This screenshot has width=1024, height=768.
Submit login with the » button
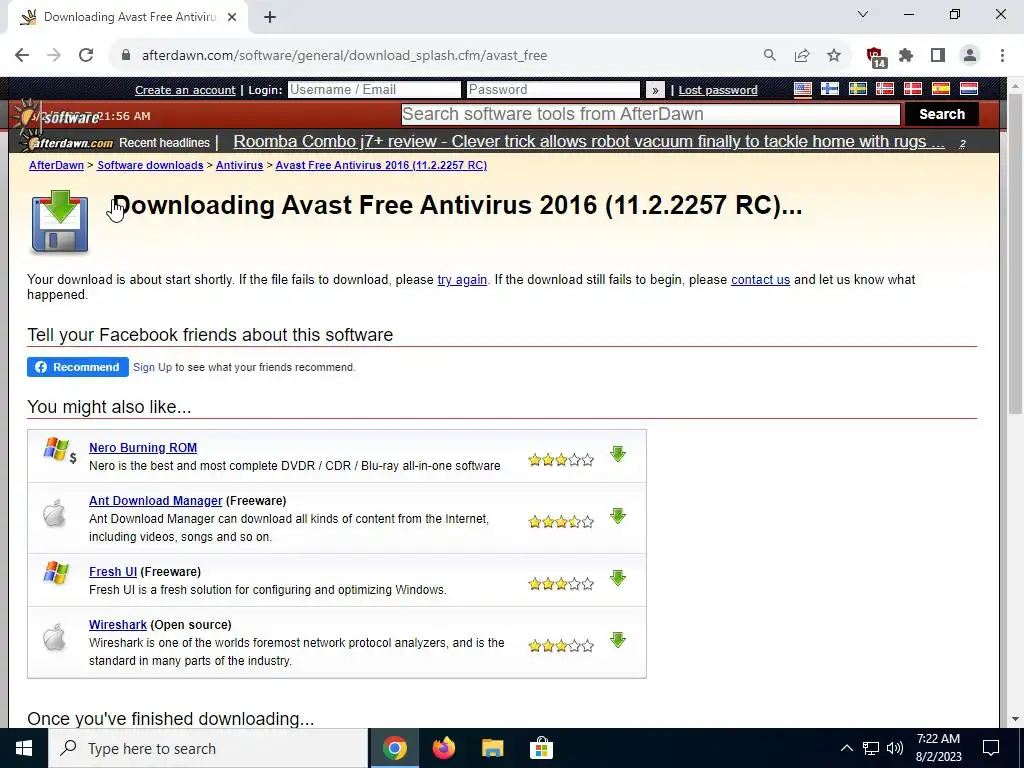tap(654, 90)
